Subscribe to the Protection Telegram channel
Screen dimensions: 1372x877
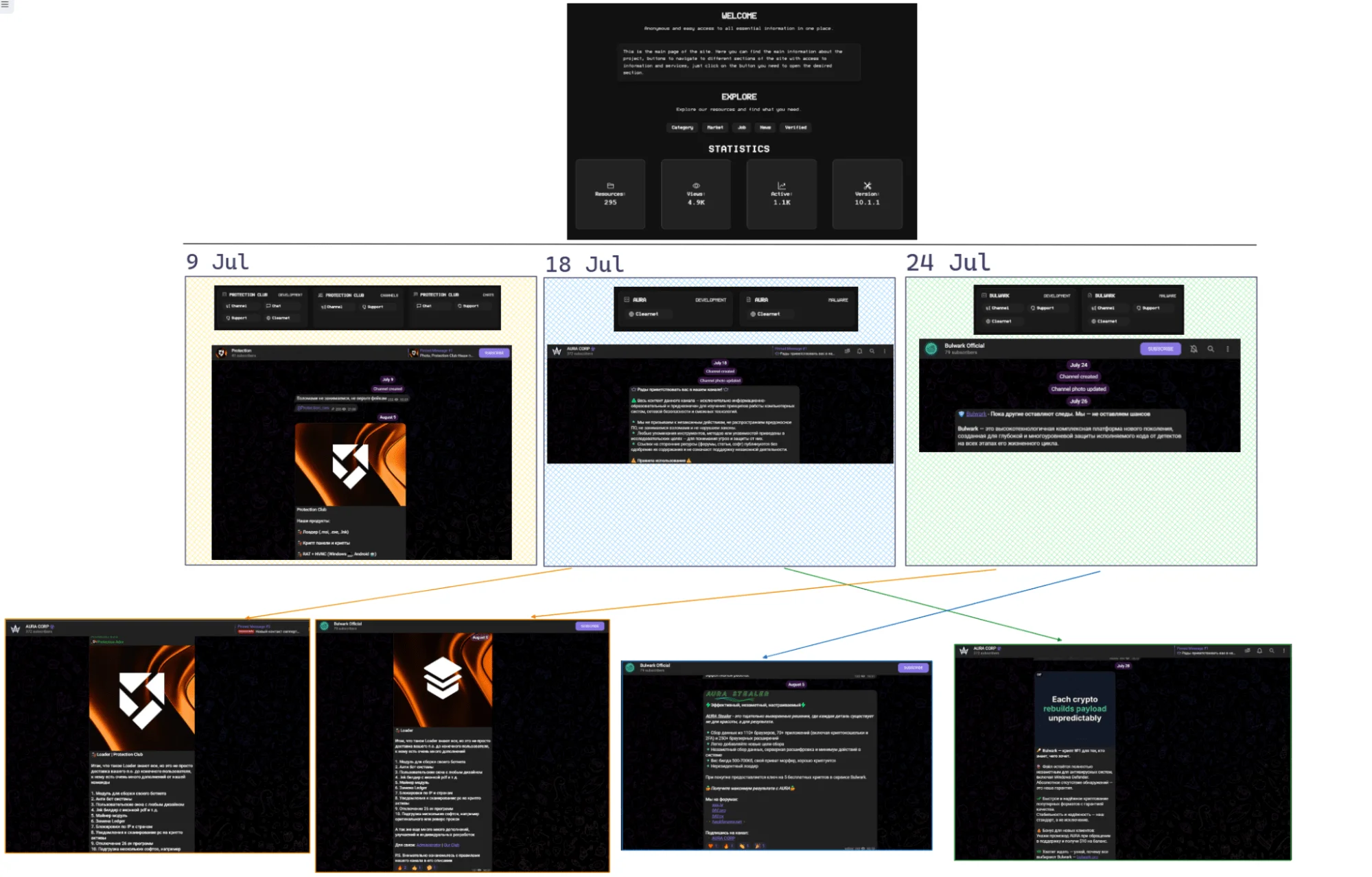(x=494, y=353)
